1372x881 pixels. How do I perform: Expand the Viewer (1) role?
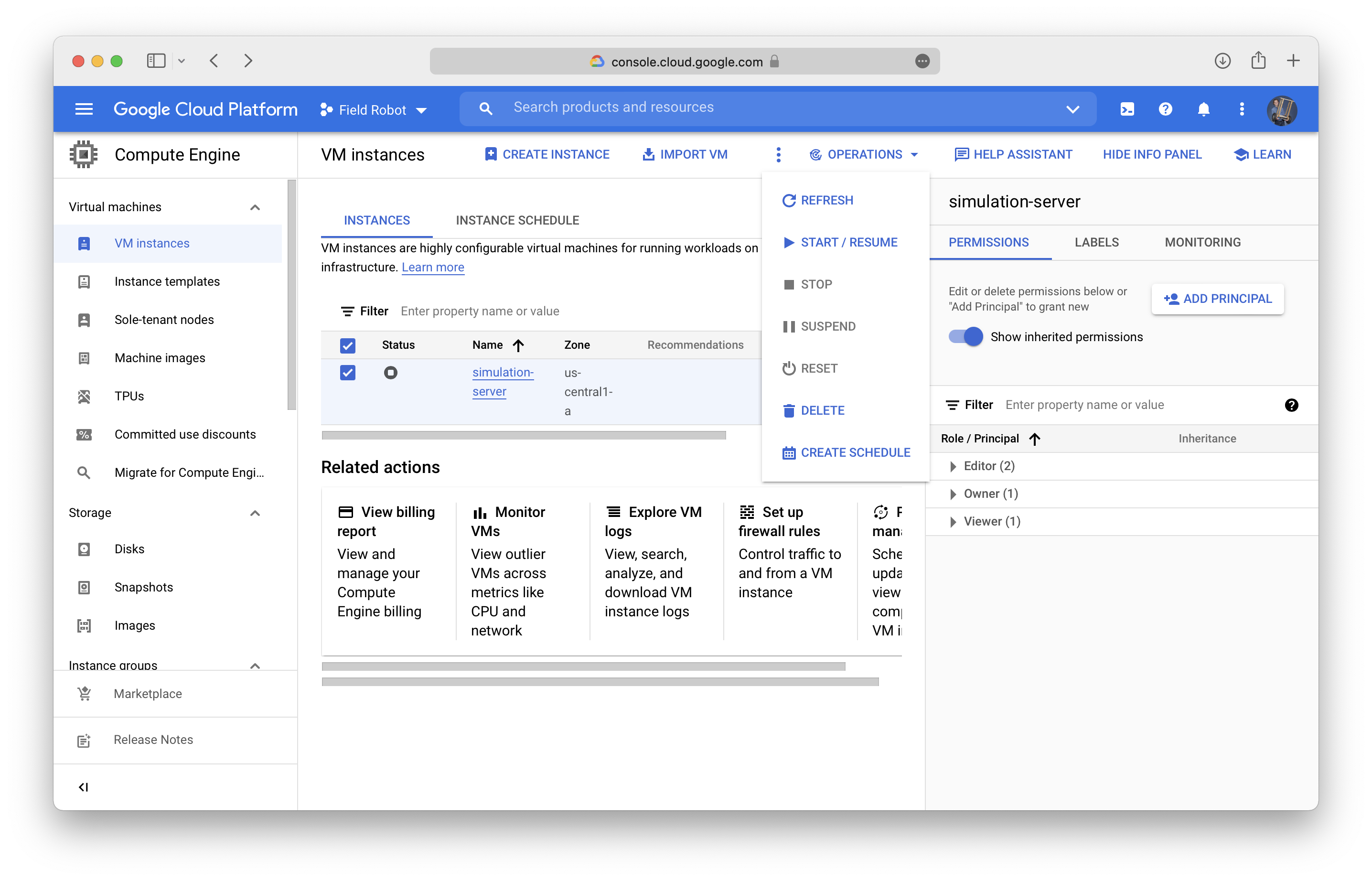pyautogui.click(x=953, y=522)
